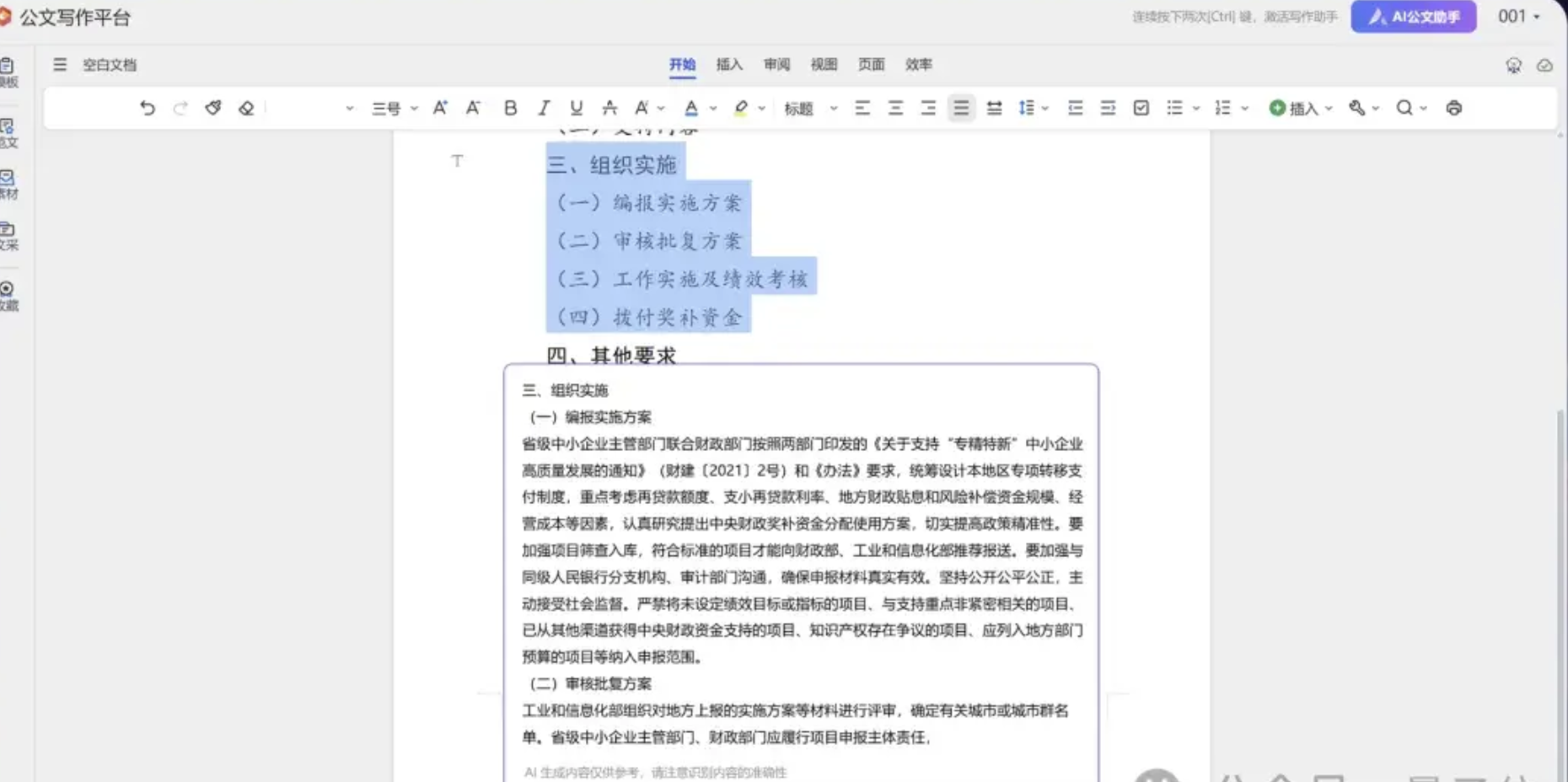Increase font size with A+ icon
Screen dimensions: 1568x782
click(x=440, y=108)
